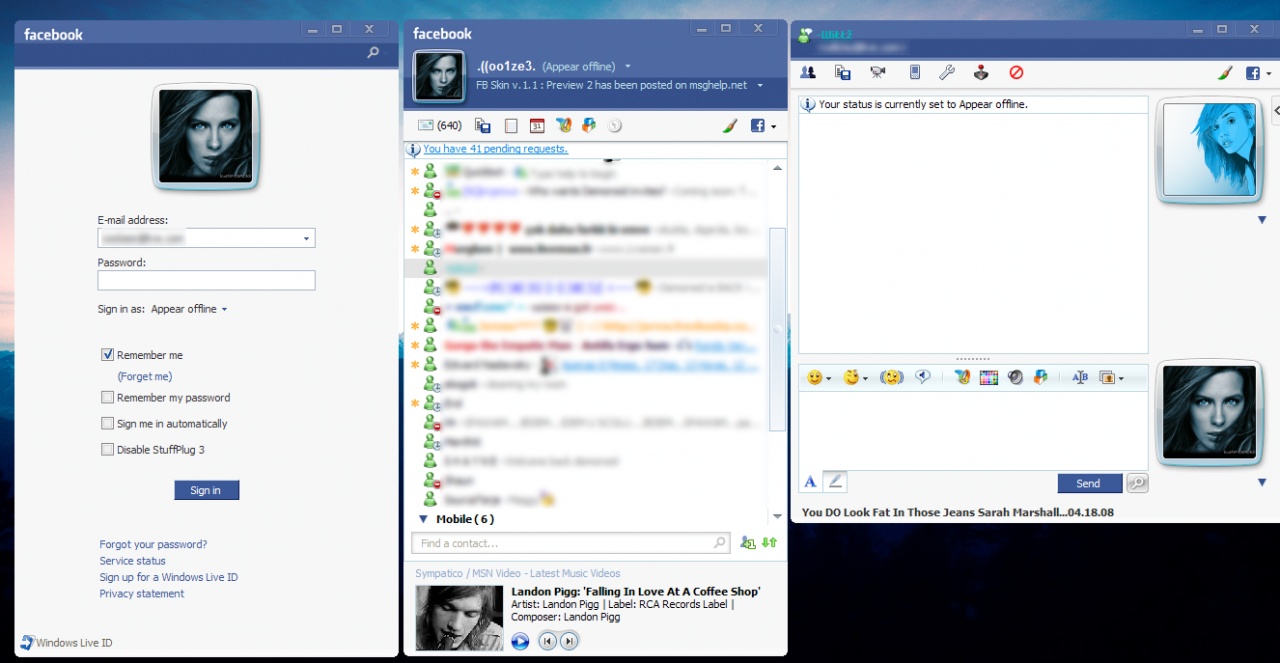Untick the Remember me checkbox
1280x663 pixels.
(108, 355)
